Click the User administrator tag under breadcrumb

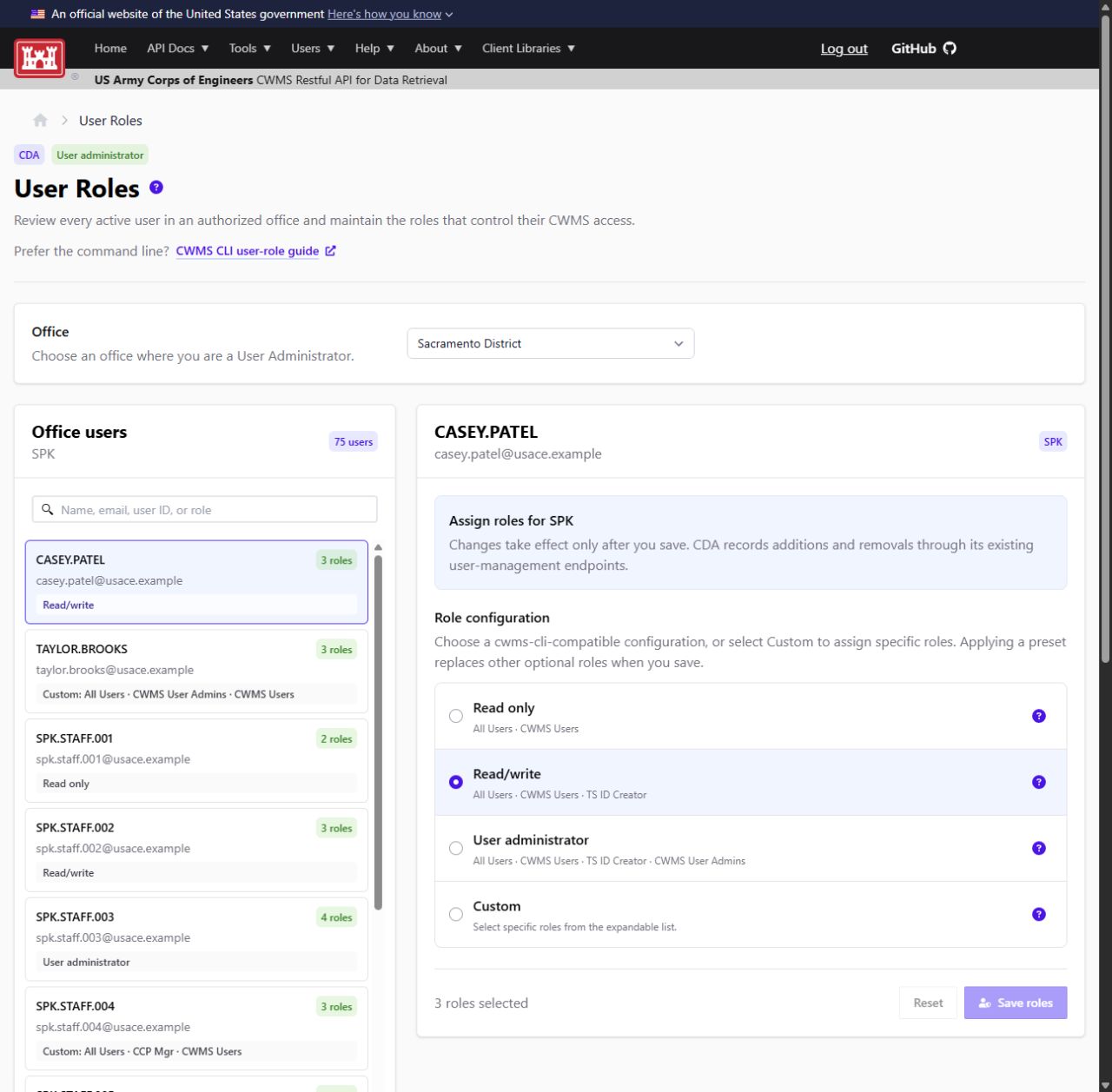pos(100,156)
